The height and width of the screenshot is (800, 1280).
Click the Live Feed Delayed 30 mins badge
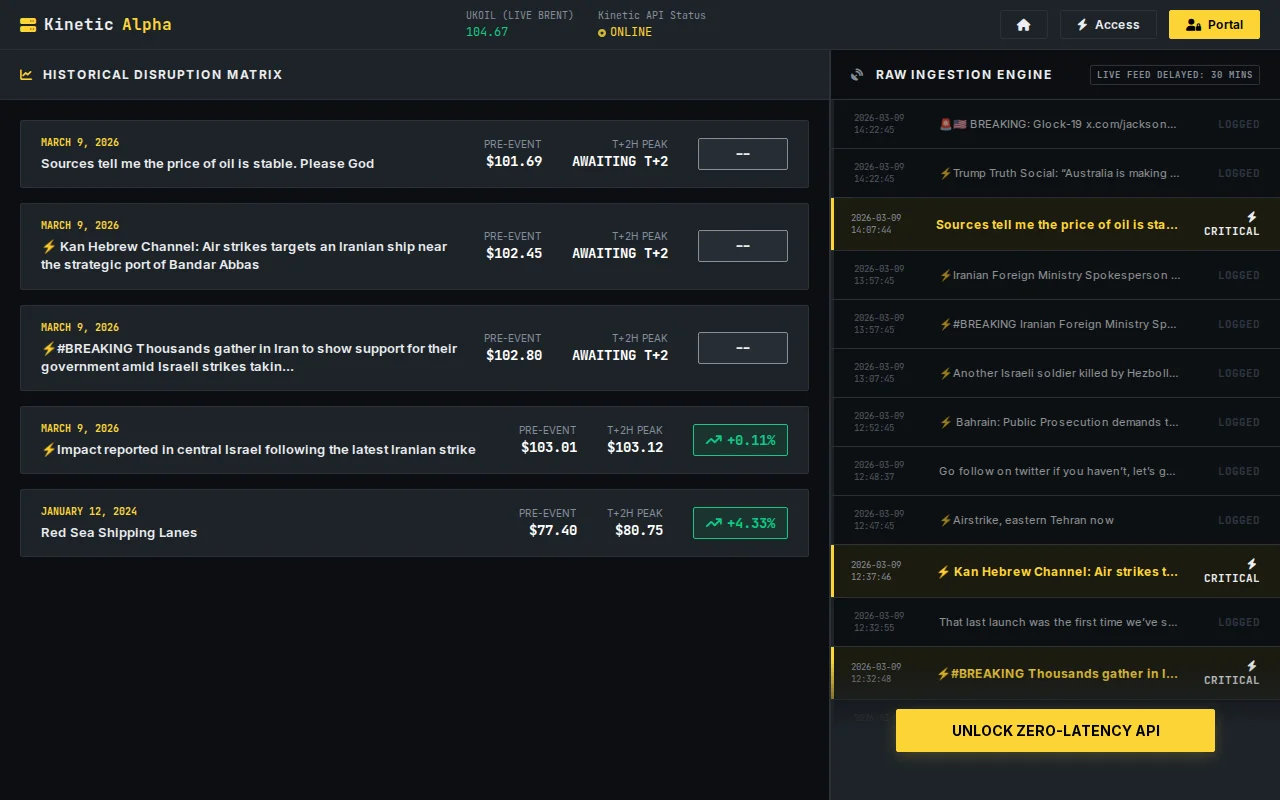[1174, 75]
